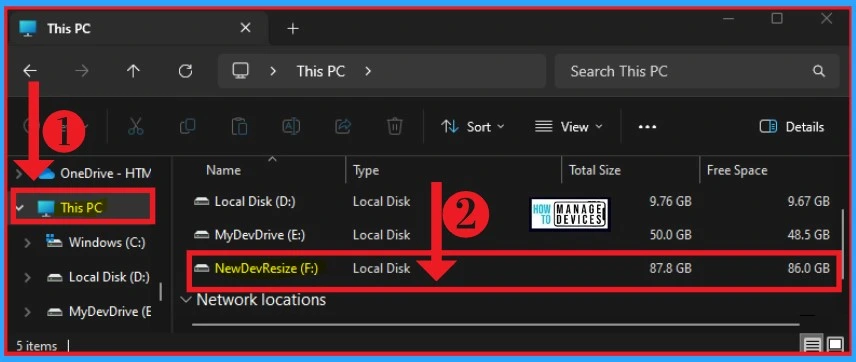The image size is (856, 362).
Task: Select This PC in the sidebar
Action: pos(82,207)
